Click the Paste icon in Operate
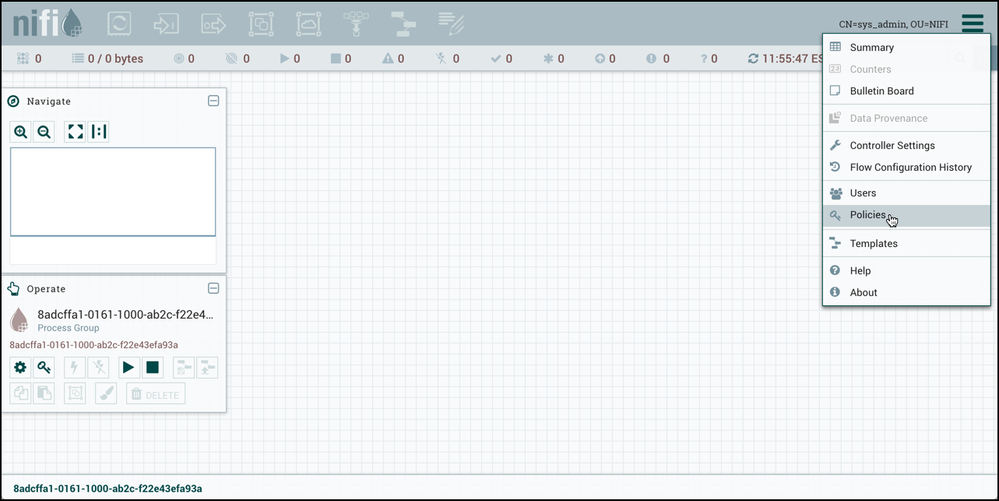Screen dimensions: 999x501 pyautogui.click(x=44, y=393)
